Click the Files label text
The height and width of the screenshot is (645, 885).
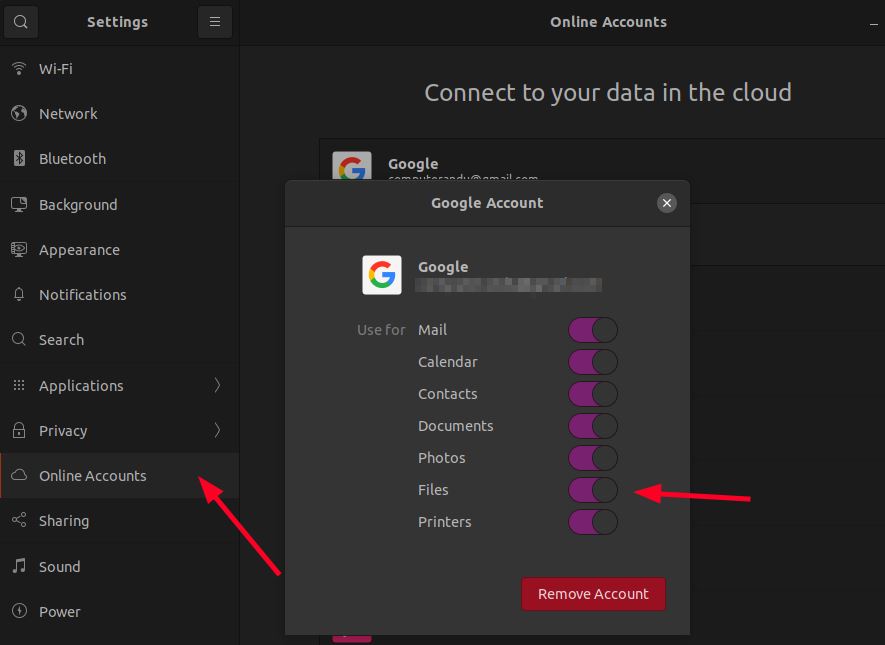pos(433,490)
